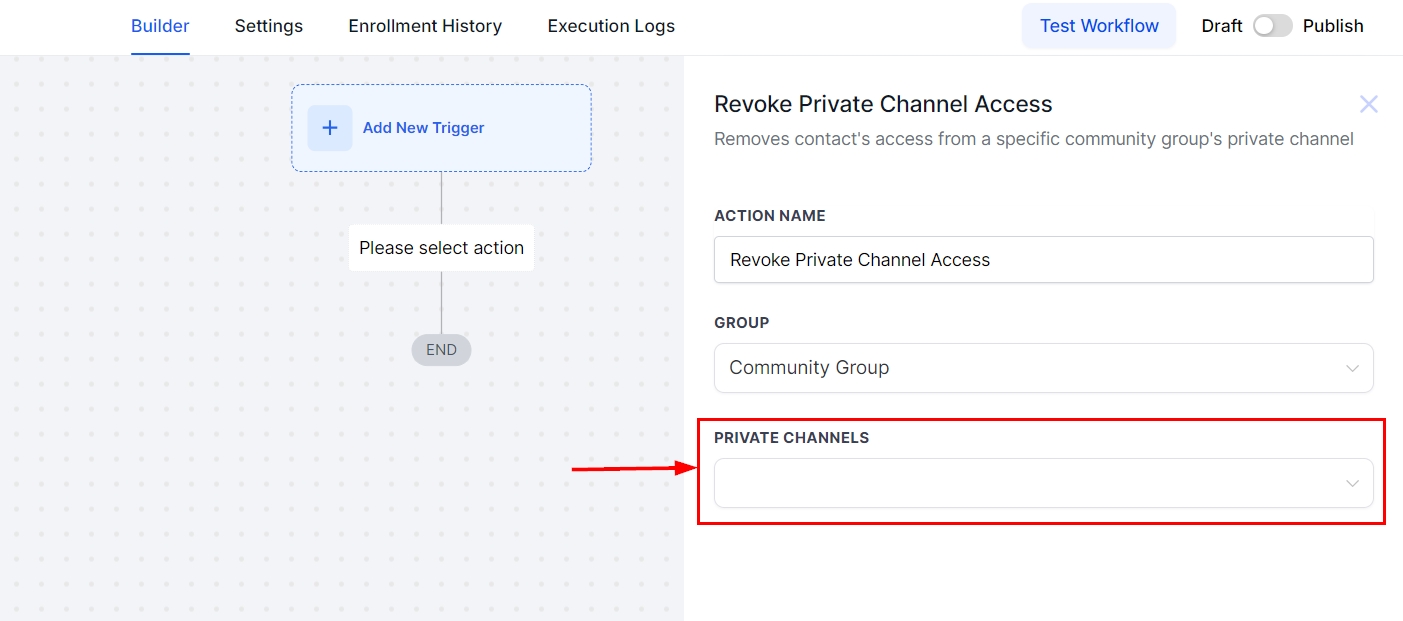Focus the Action Name text field
1403x621 pixels.
(1043, 260)
